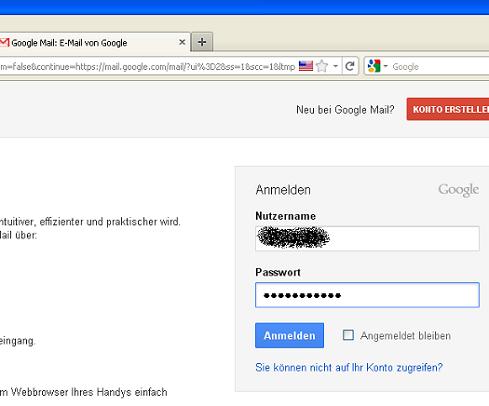
Task: Open the search engine selector dropdown arrow
Action: tap(385, 66)
